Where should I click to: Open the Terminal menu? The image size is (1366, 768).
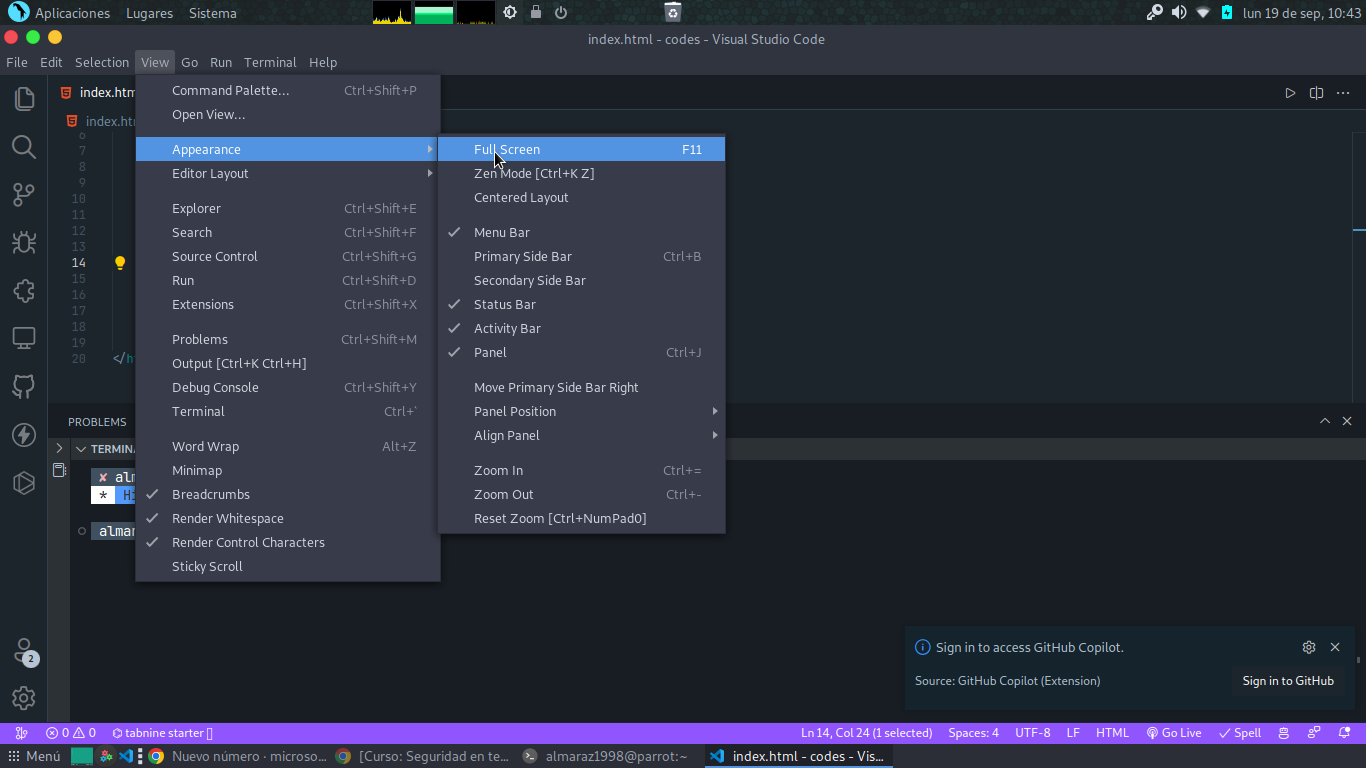click(x=270, y=62)
